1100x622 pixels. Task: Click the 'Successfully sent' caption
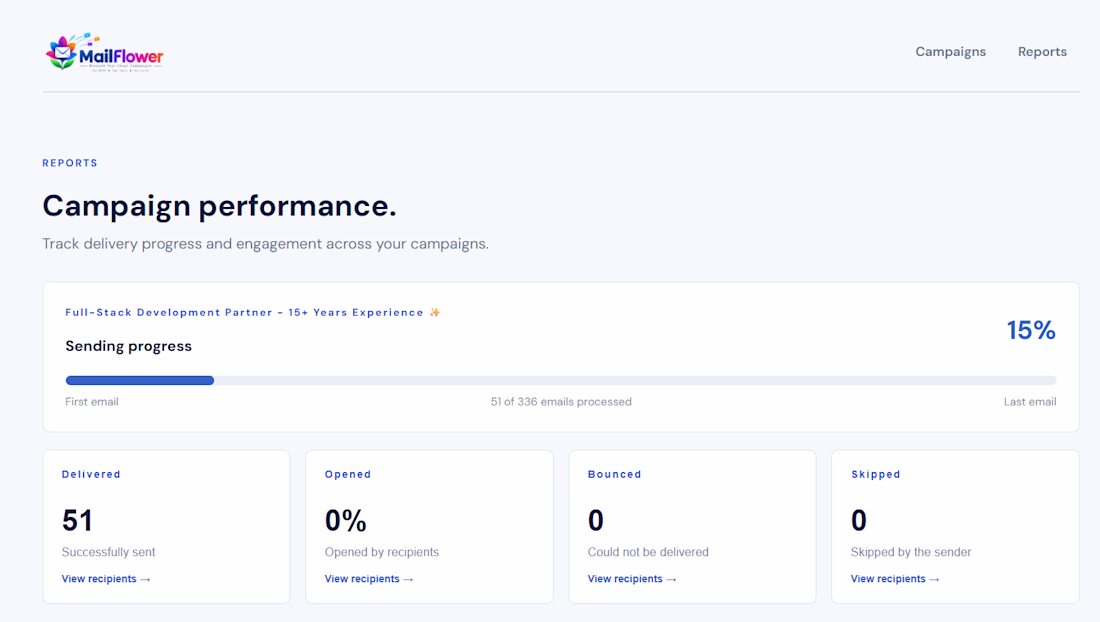(x=109, y=552)
